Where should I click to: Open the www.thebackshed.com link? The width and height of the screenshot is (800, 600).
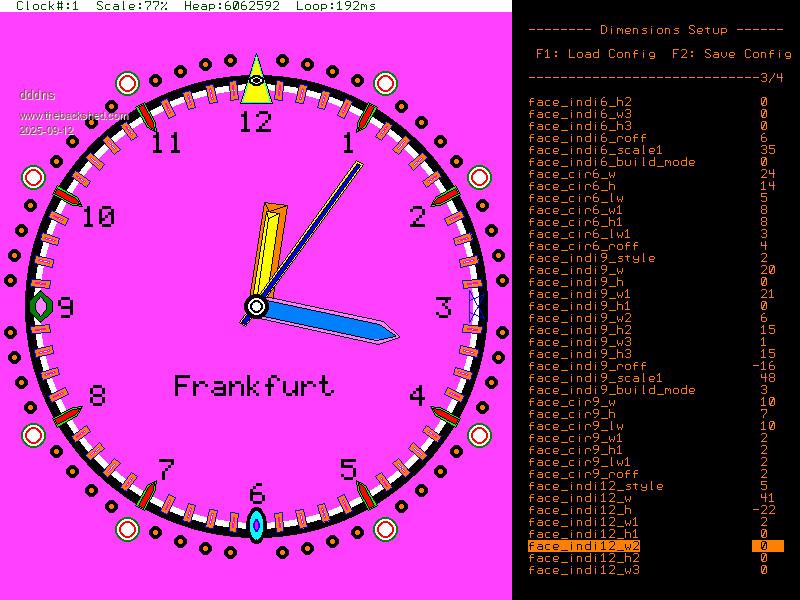(x=74, y=116)
